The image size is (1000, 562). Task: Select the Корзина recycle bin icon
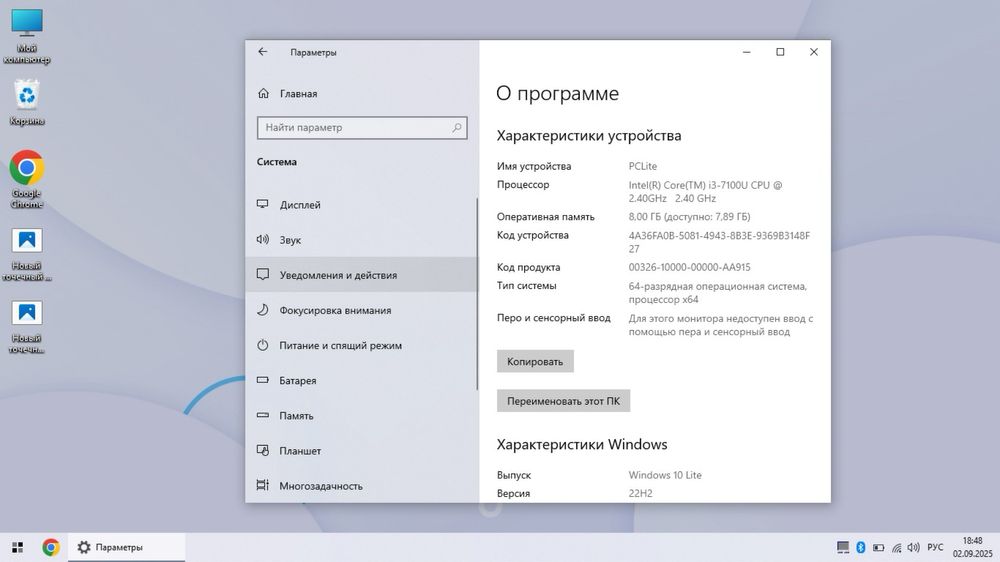tap(27, 102)
